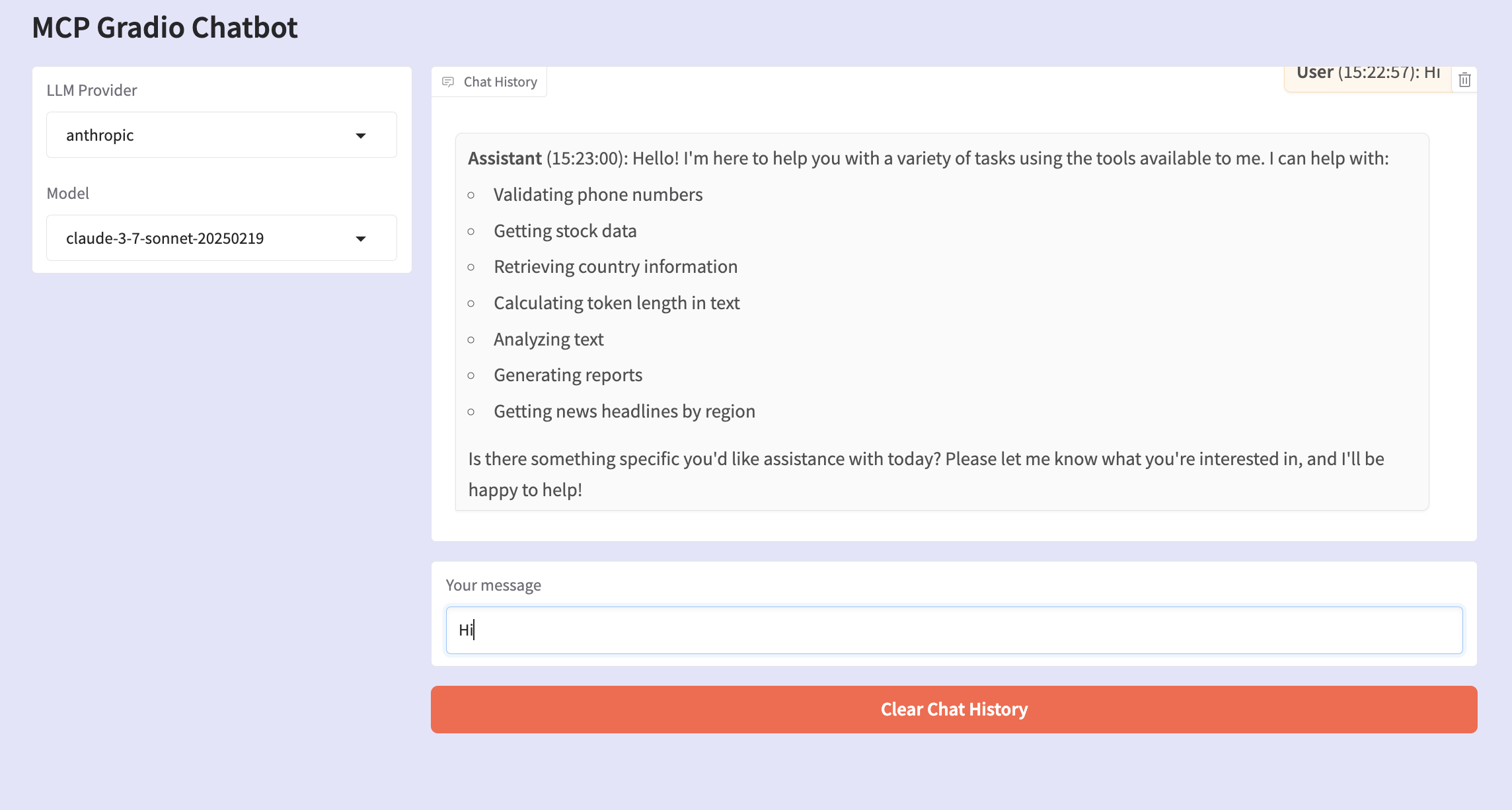Click the Getting stock data list item

click(565, 231)
